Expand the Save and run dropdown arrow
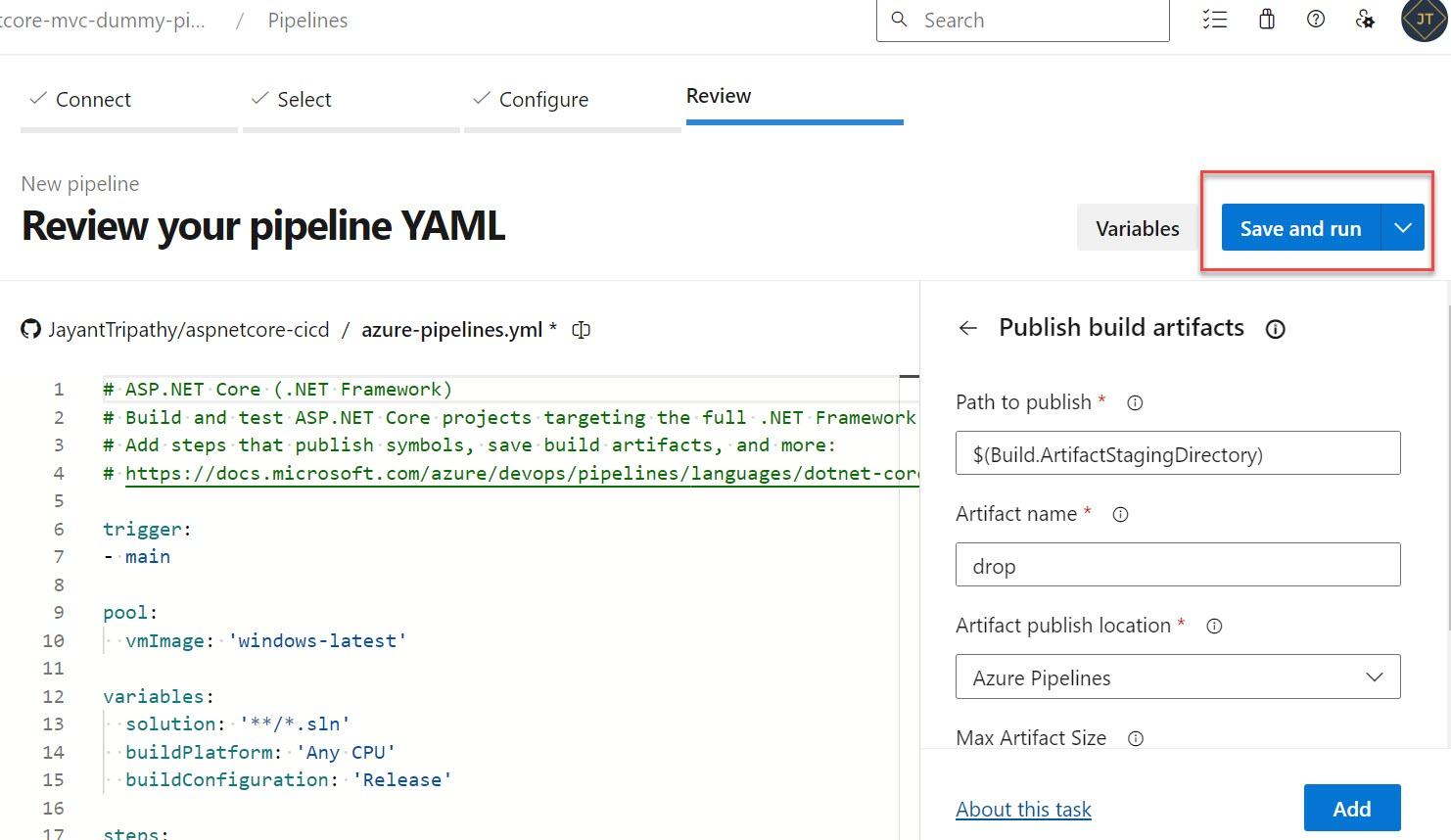 pos(1403,228)
